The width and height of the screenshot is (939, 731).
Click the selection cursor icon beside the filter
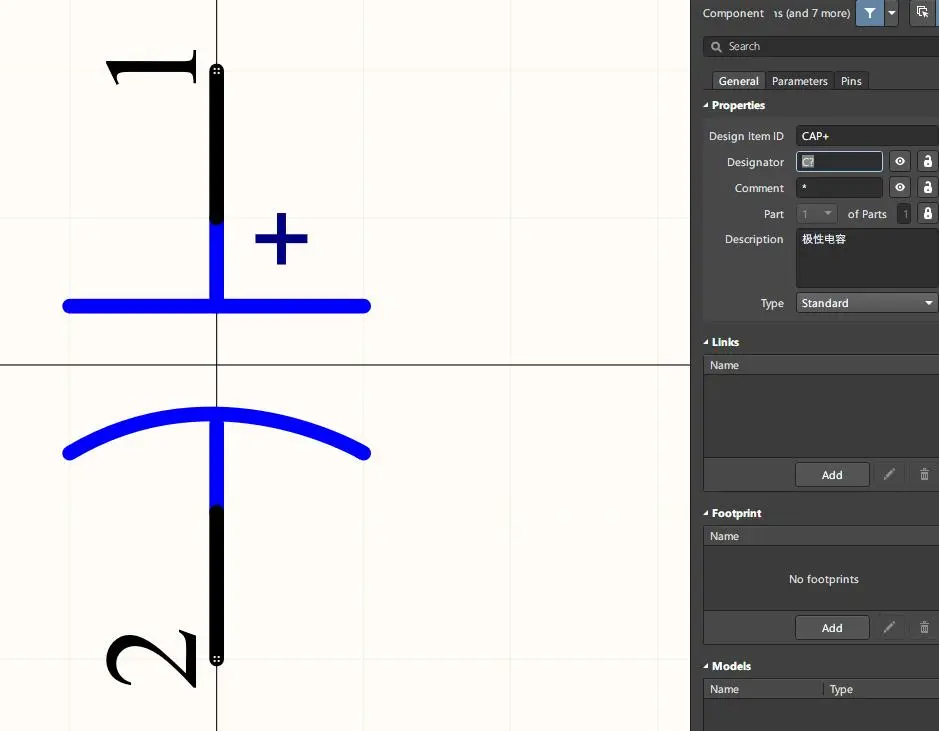coord(922,13)
